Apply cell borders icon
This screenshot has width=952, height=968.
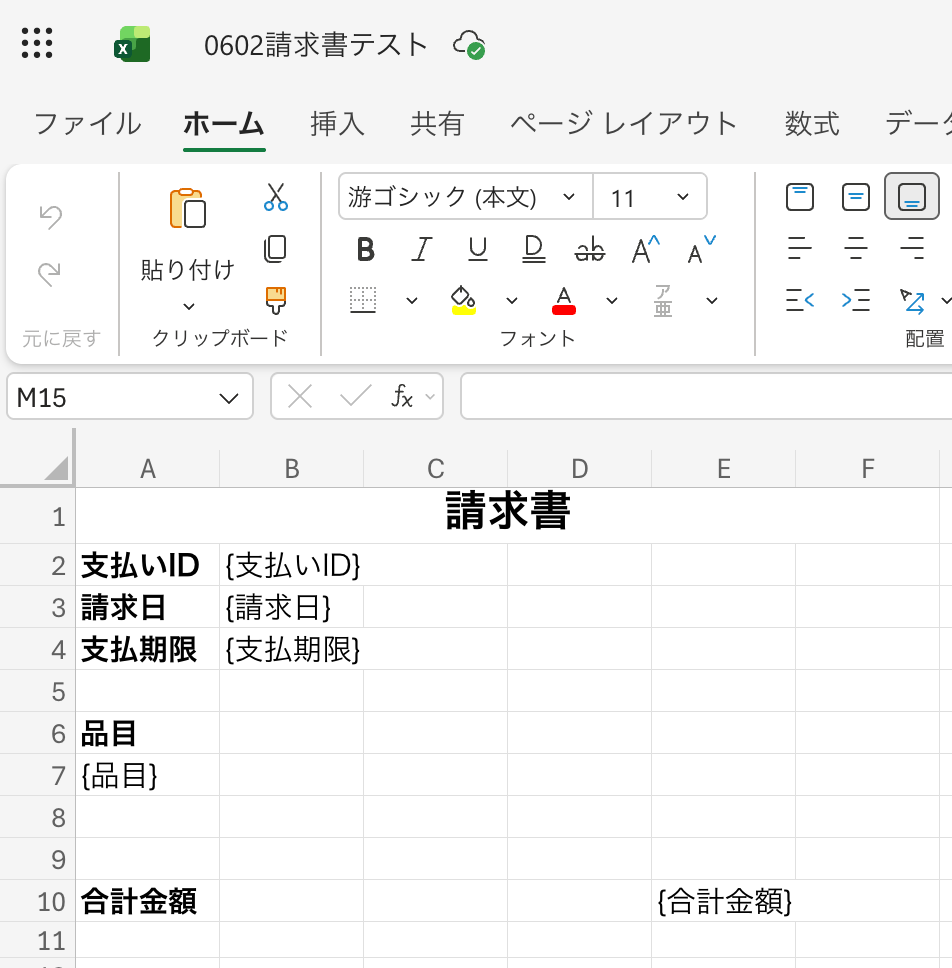(x=363, y=301)
